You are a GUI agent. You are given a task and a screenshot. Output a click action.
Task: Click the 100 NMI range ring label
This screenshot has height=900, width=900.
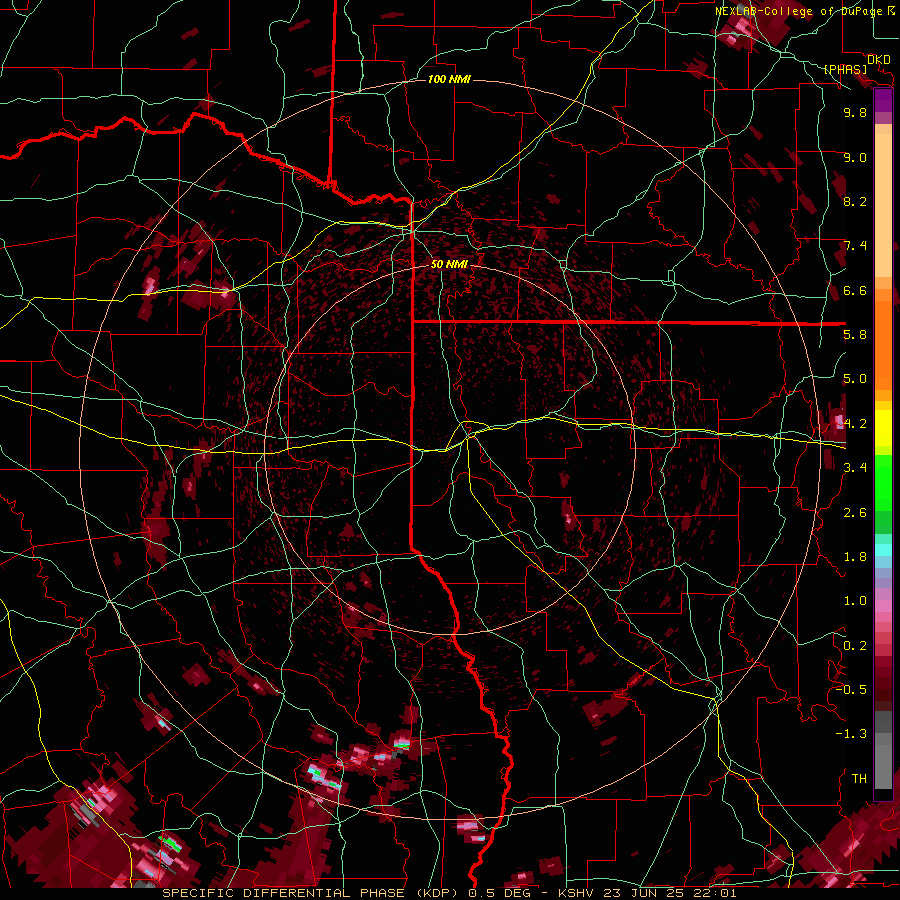[449, 79]
